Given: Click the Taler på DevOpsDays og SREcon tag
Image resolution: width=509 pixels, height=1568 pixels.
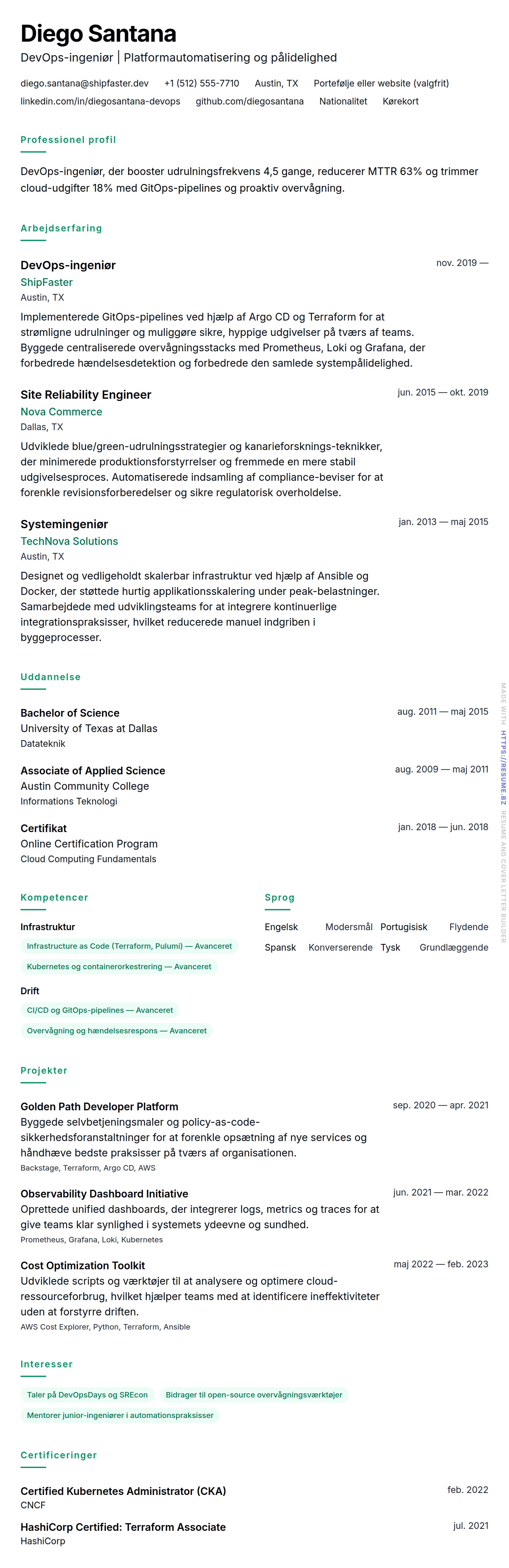Looking at the screenshot, I should [87, 1395].
